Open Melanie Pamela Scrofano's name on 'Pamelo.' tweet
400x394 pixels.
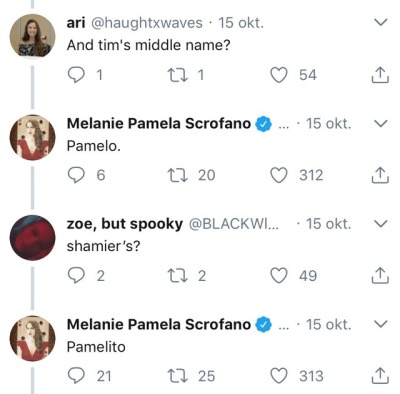[x=159, y=123]
